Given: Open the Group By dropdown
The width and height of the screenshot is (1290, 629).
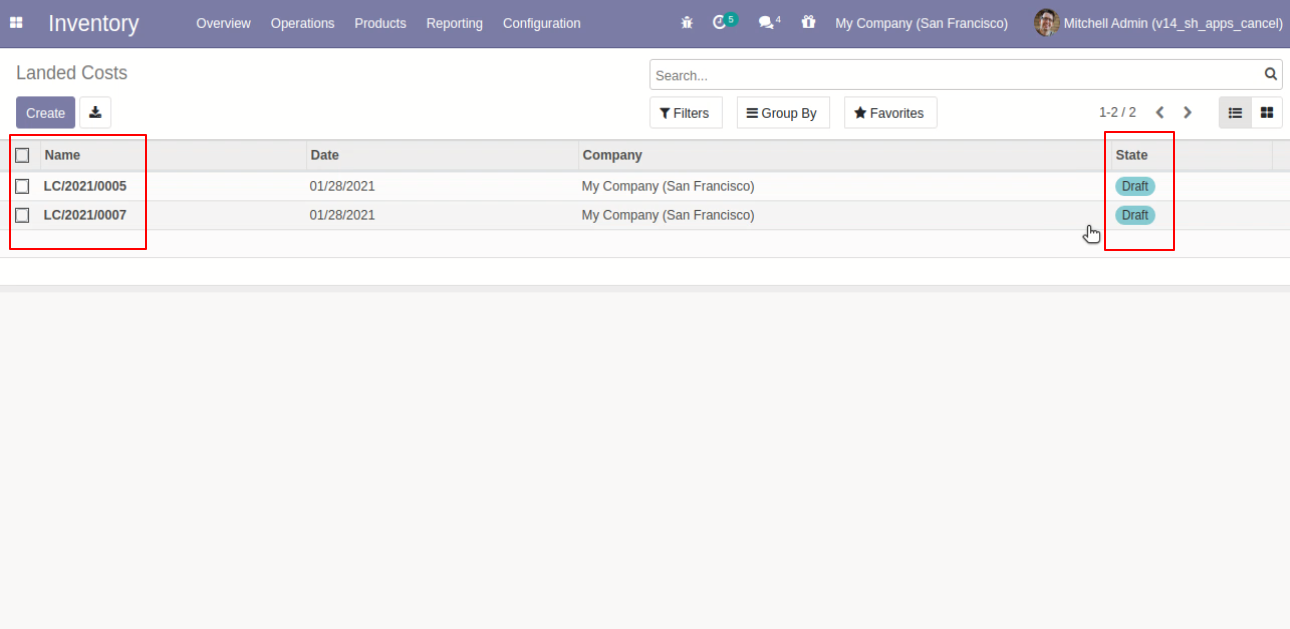Looking at the screenshot, I should tap(783, 113).
